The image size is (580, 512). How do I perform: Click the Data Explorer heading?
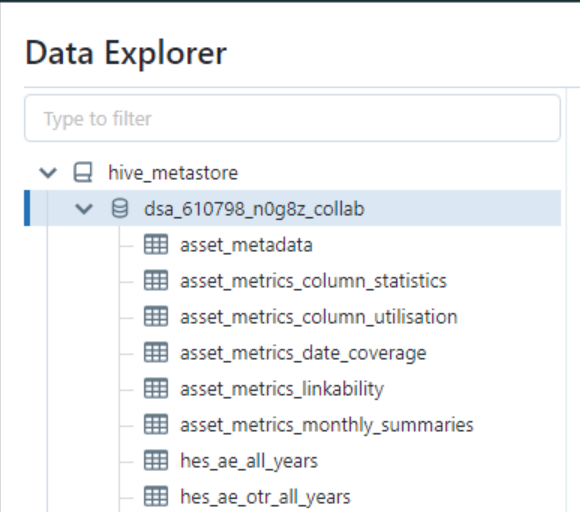126,54
